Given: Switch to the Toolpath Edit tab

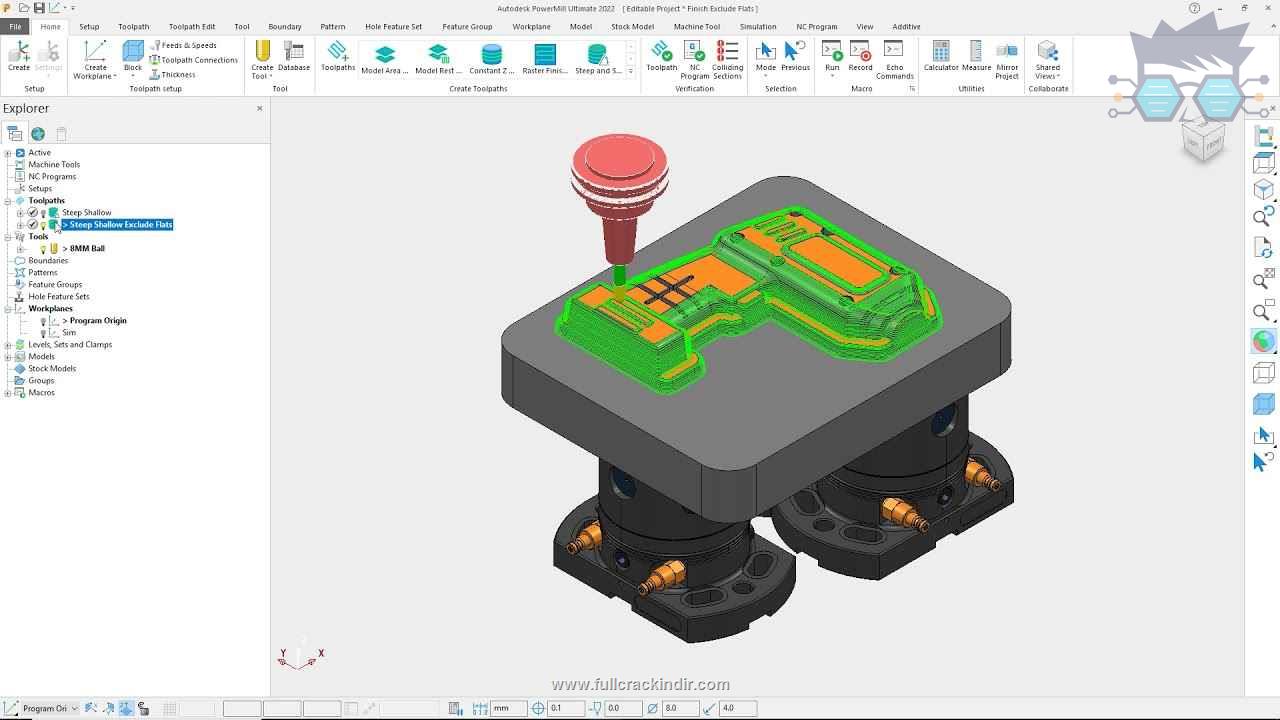Looking at the screenshot, I should point(192,26).
